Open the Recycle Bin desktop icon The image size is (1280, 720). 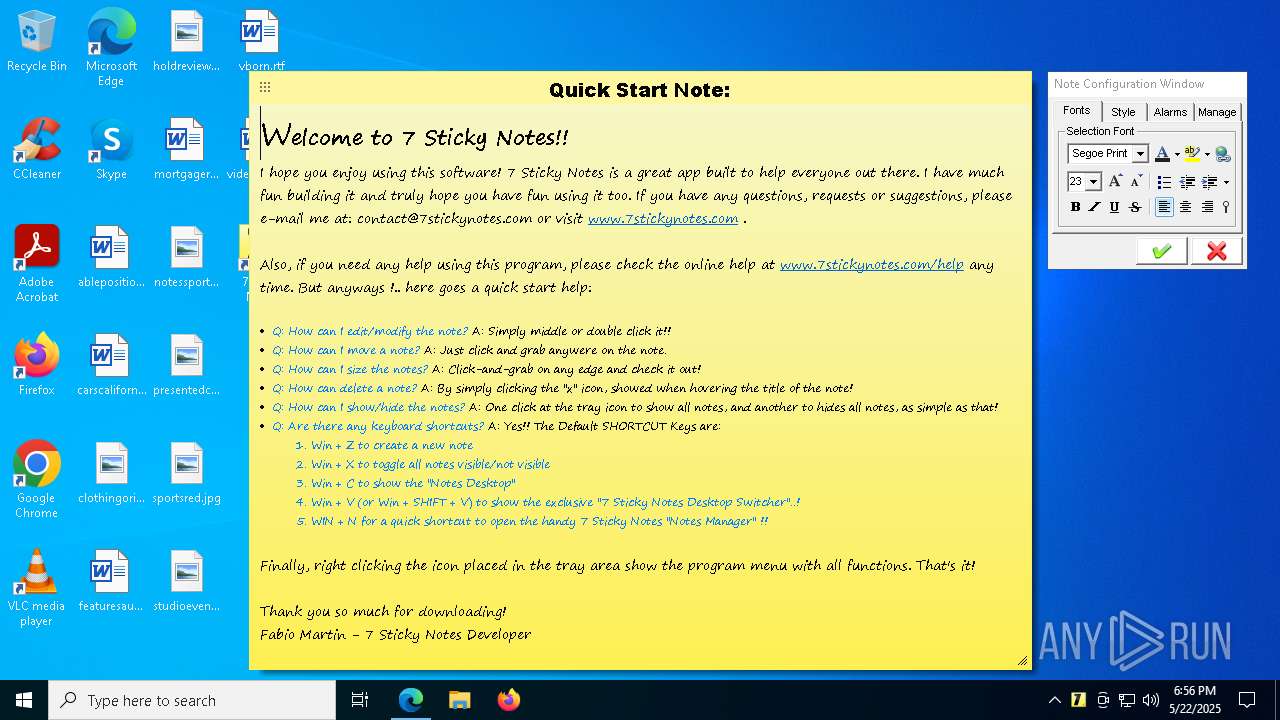[37, 41]
